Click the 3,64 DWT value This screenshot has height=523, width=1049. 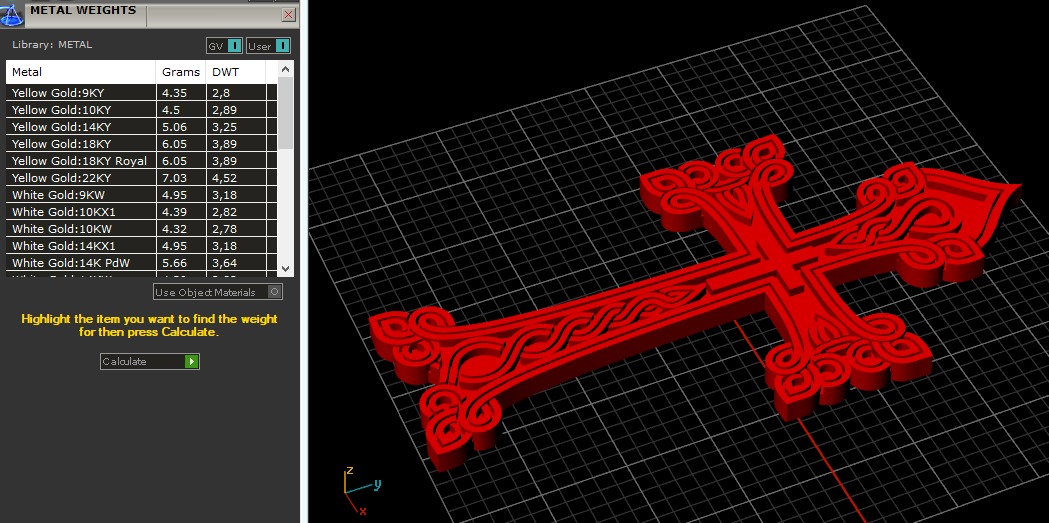pos(225,264)
